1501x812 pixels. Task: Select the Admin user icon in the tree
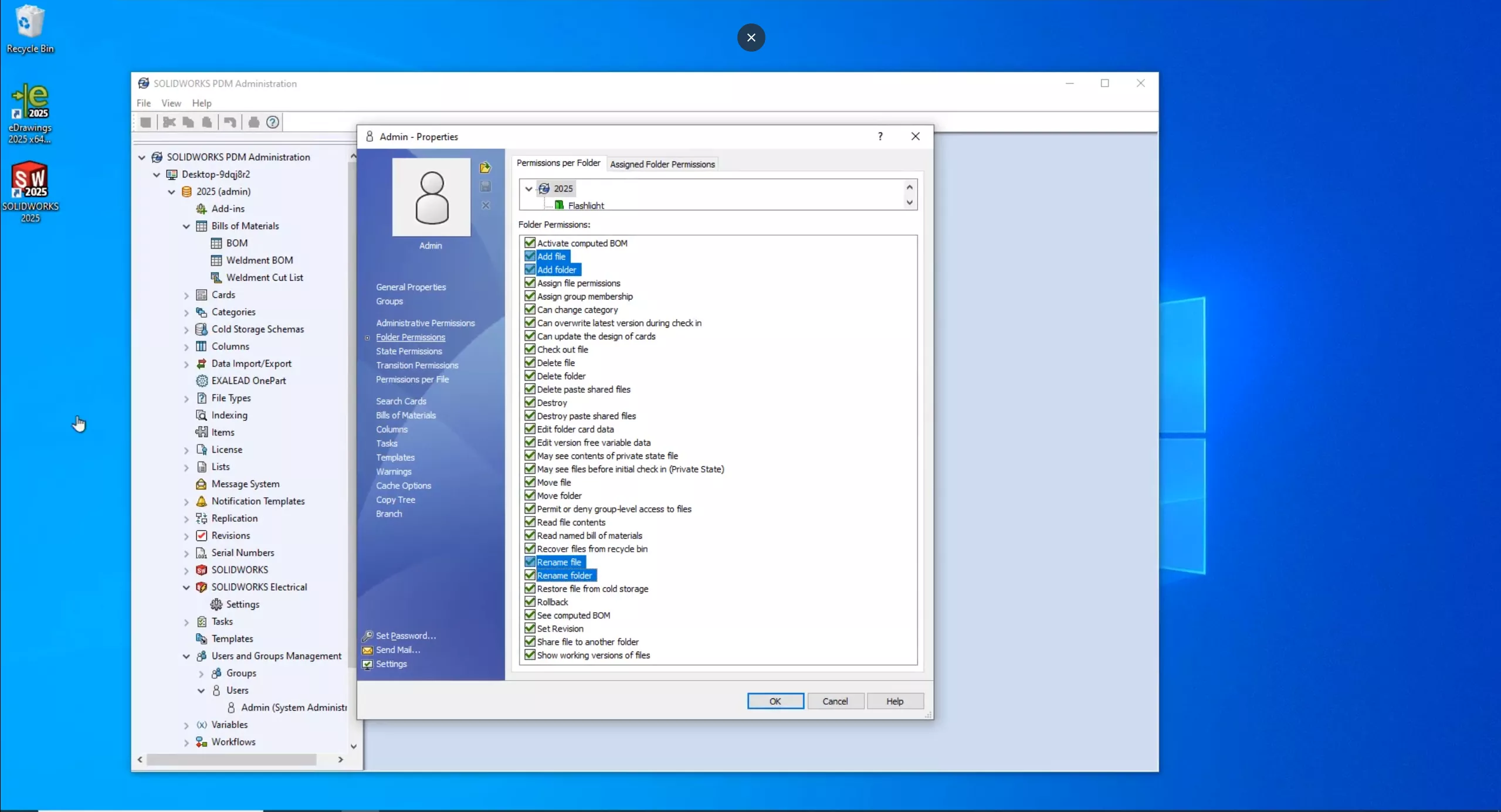pyautogui.click(x=231, y=708)
